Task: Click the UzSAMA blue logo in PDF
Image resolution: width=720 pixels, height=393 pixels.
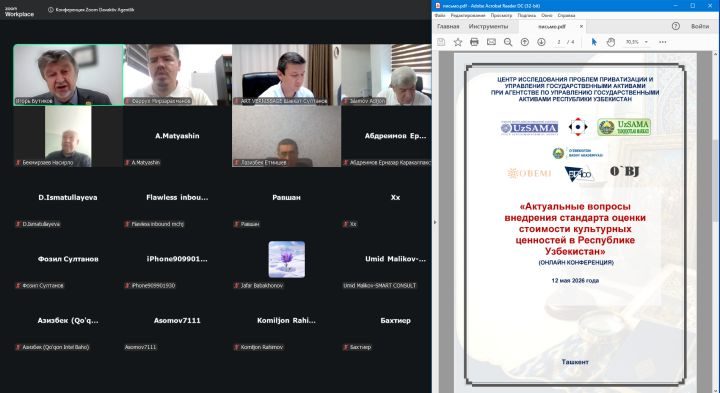Action: pyautogui.click(x=529, y=128)
